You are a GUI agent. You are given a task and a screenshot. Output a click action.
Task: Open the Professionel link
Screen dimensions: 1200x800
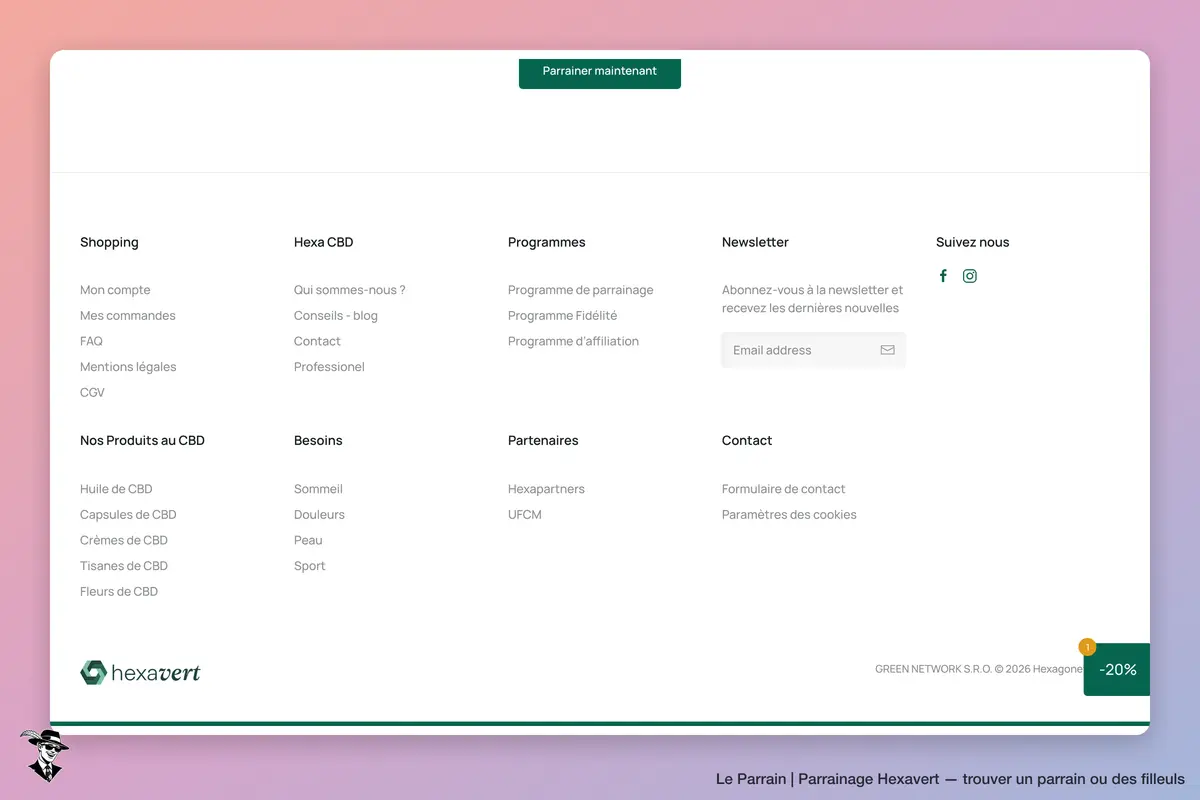click(x=329, y=367)
